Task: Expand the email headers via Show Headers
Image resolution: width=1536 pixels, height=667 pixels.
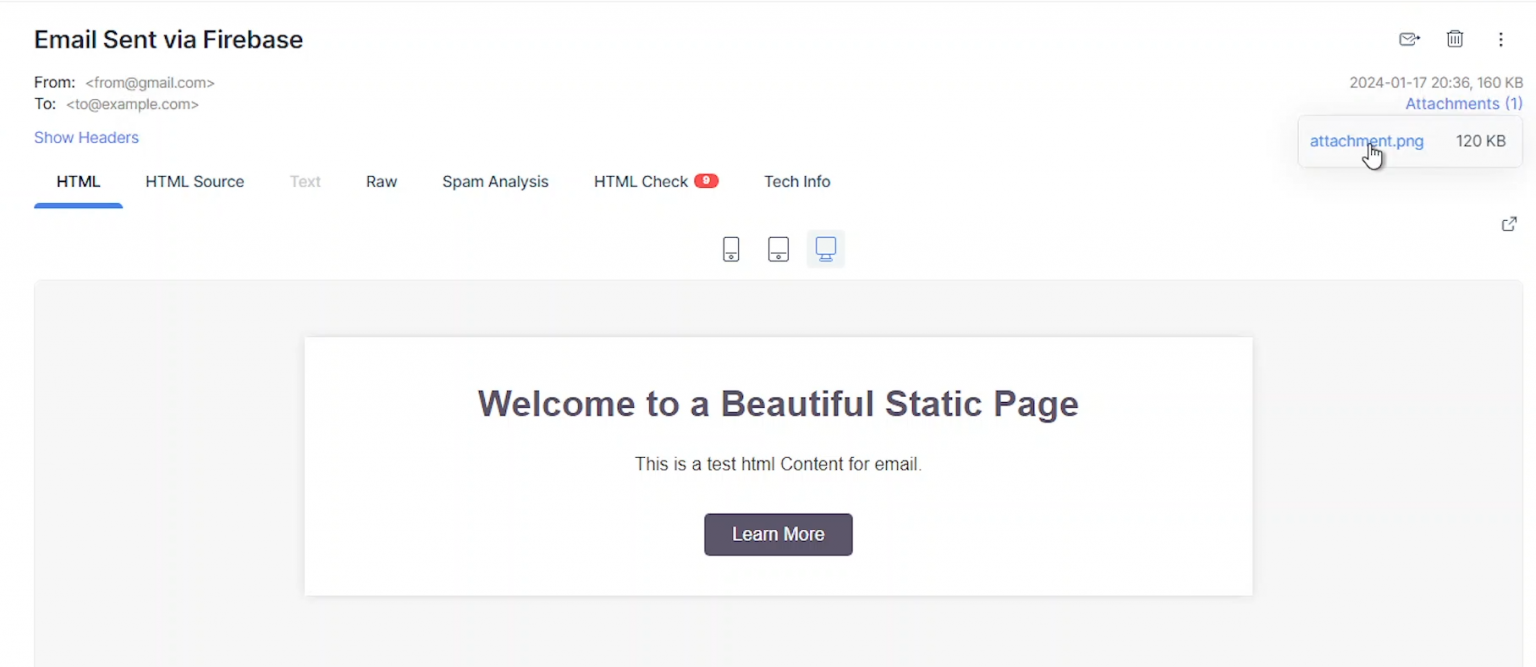Action: tap(86, 137)
